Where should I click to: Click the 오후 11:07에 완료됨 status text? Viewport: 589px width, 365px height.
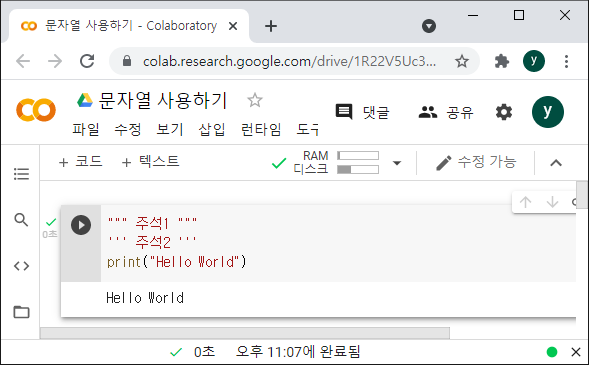(298, 352)
